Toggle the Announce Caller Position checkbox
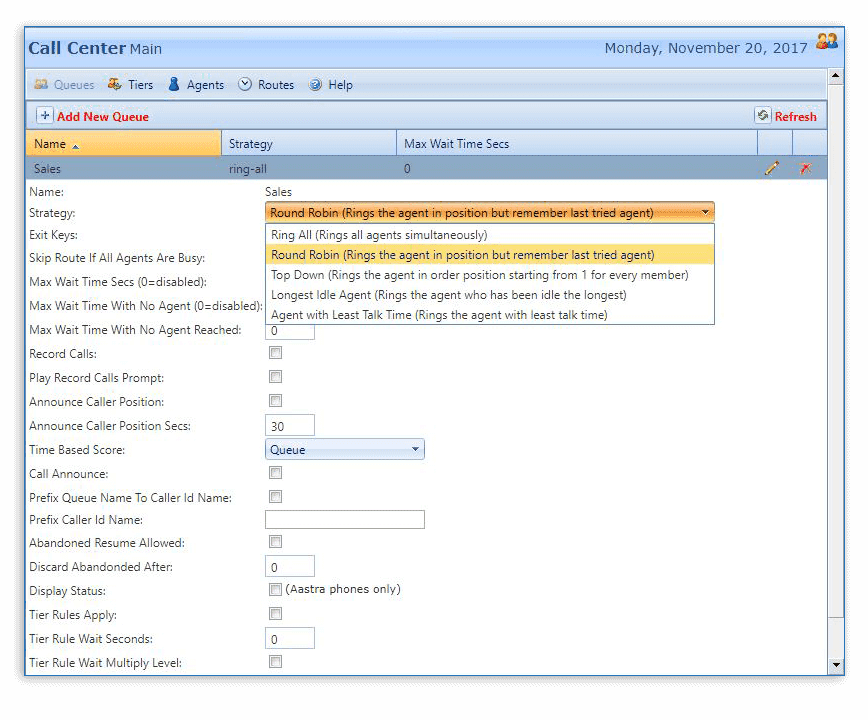868x720 pixels. coord(276,401)
